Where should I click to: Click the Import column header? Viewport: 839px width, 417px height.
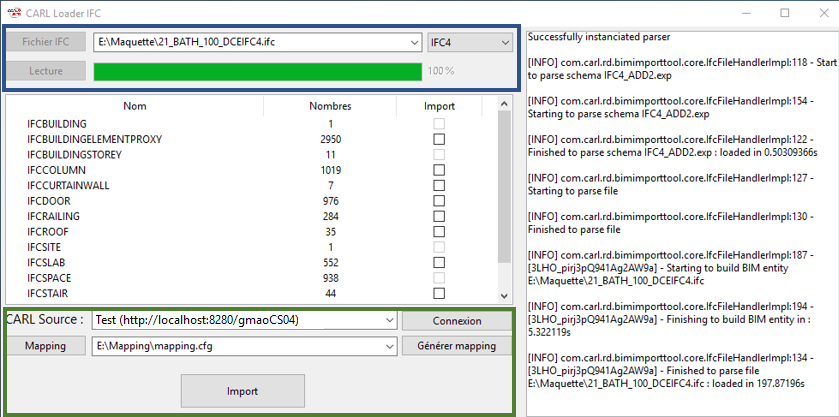[439, 106]
